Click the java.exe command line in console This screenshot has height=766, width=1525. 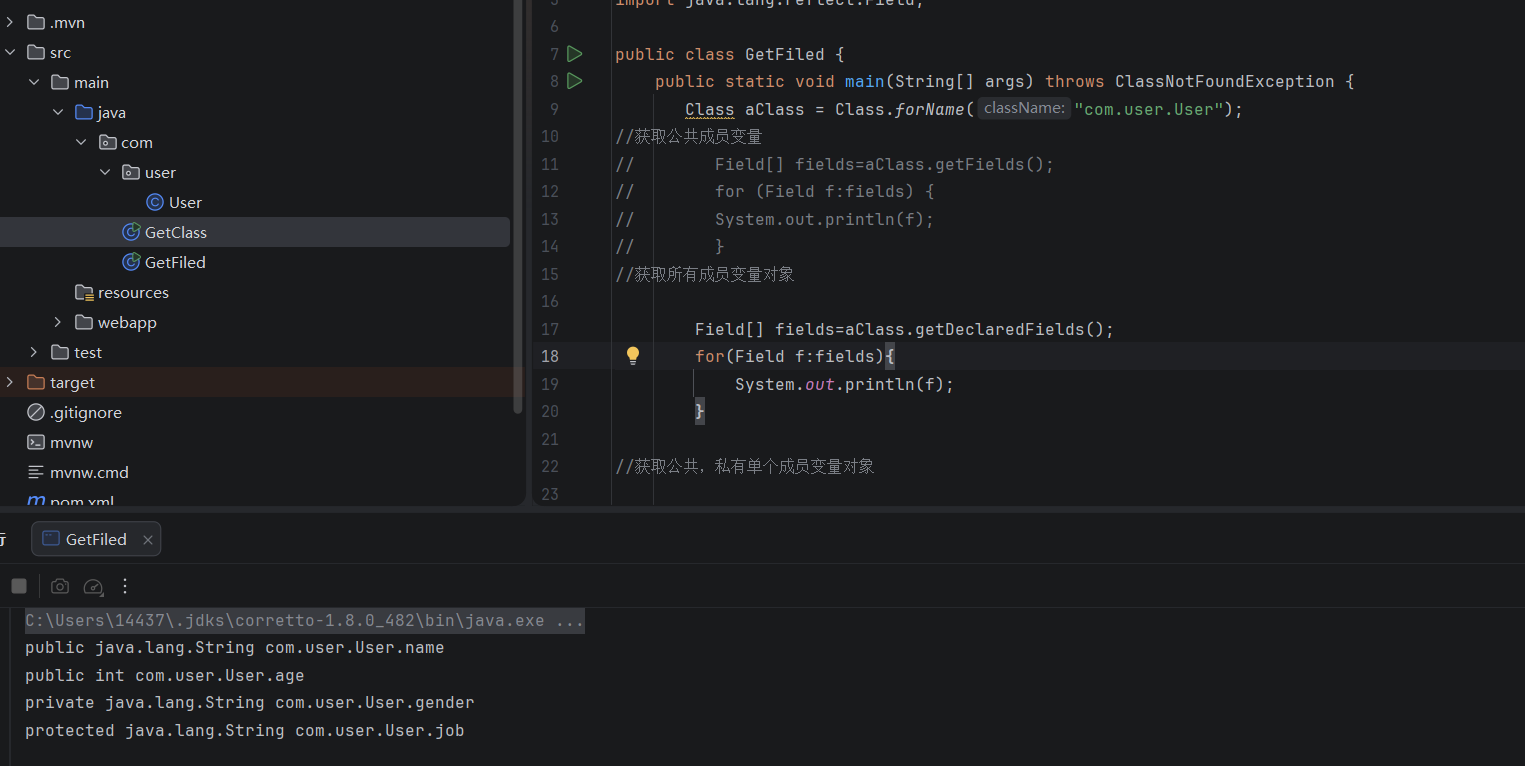click(304, 621)
